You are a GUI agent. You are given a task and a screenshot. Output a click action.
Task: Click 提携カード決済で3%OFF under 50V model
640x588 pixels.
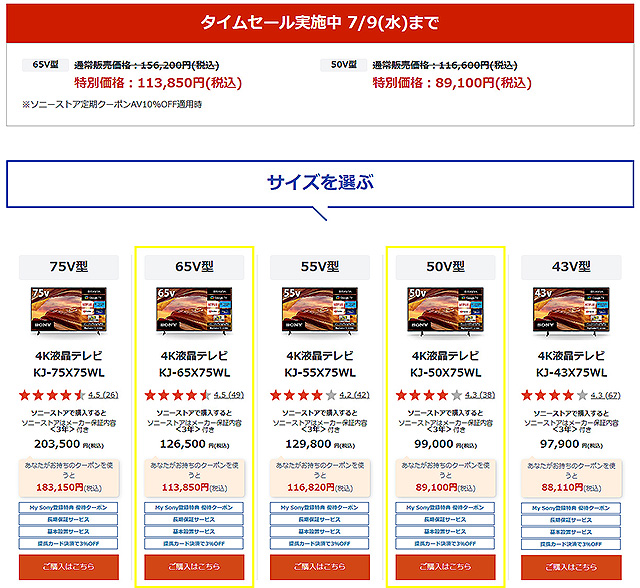click(x=445, y=544)
